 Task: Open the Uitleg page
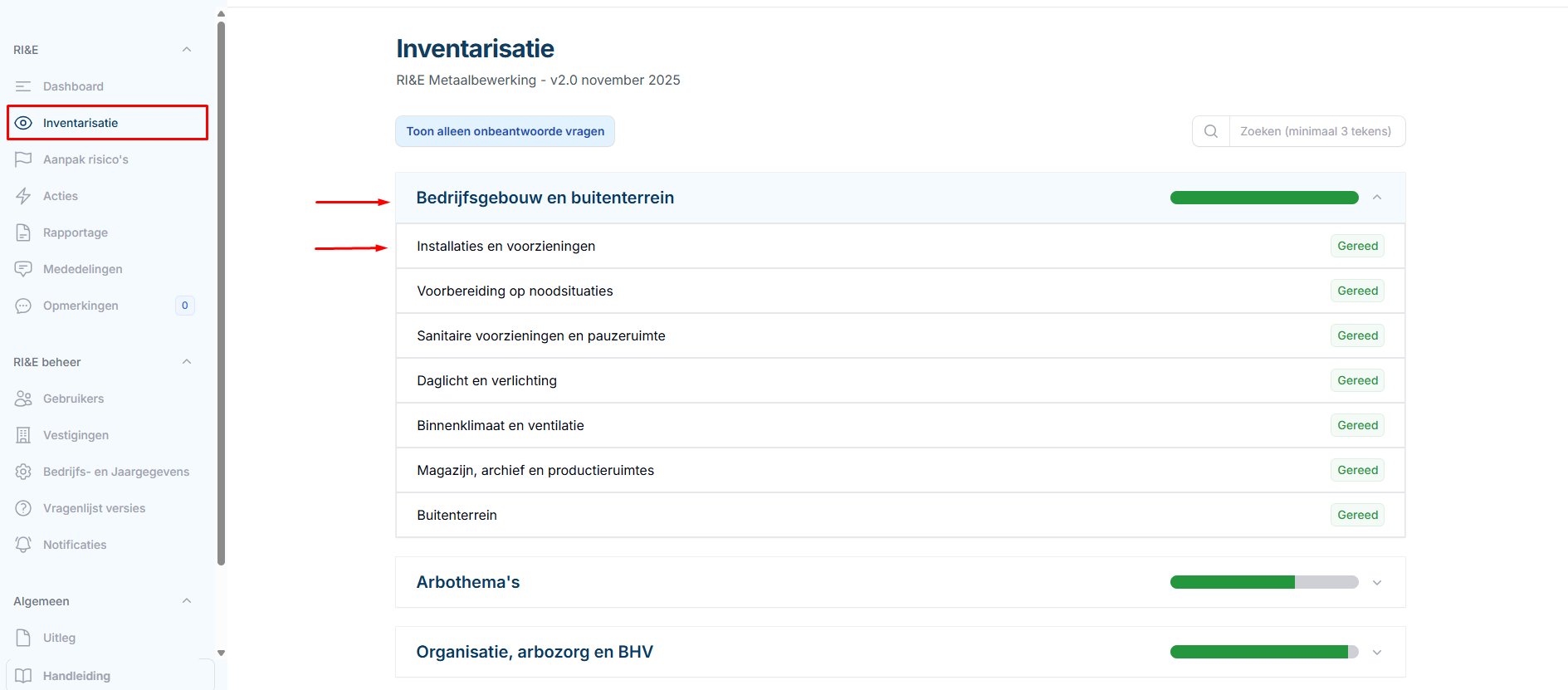[x=107, y=638]
